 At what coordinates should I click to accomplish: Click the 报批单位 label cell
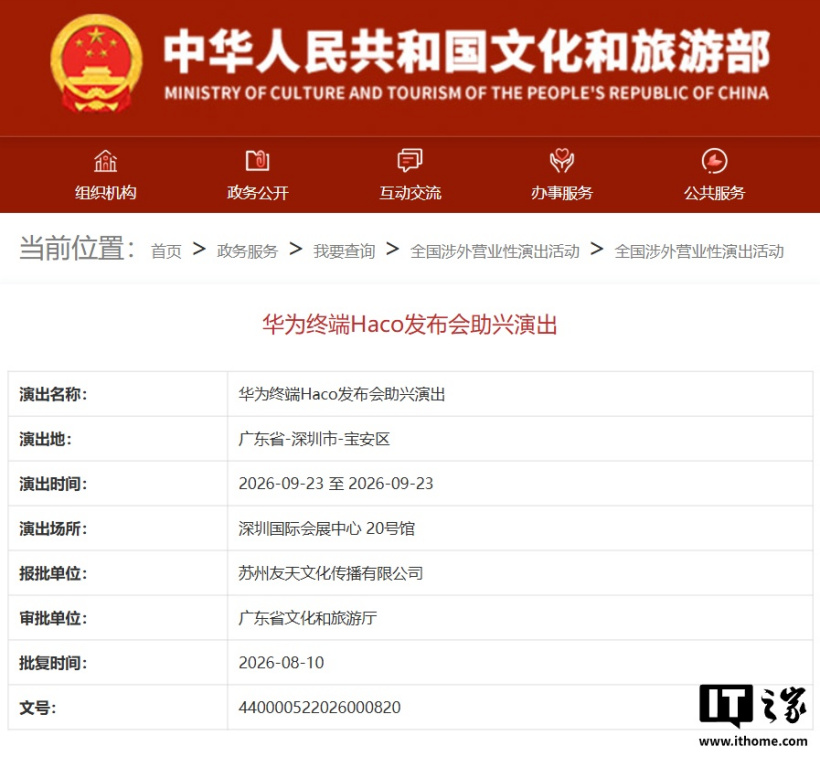[x=118, y=574]
